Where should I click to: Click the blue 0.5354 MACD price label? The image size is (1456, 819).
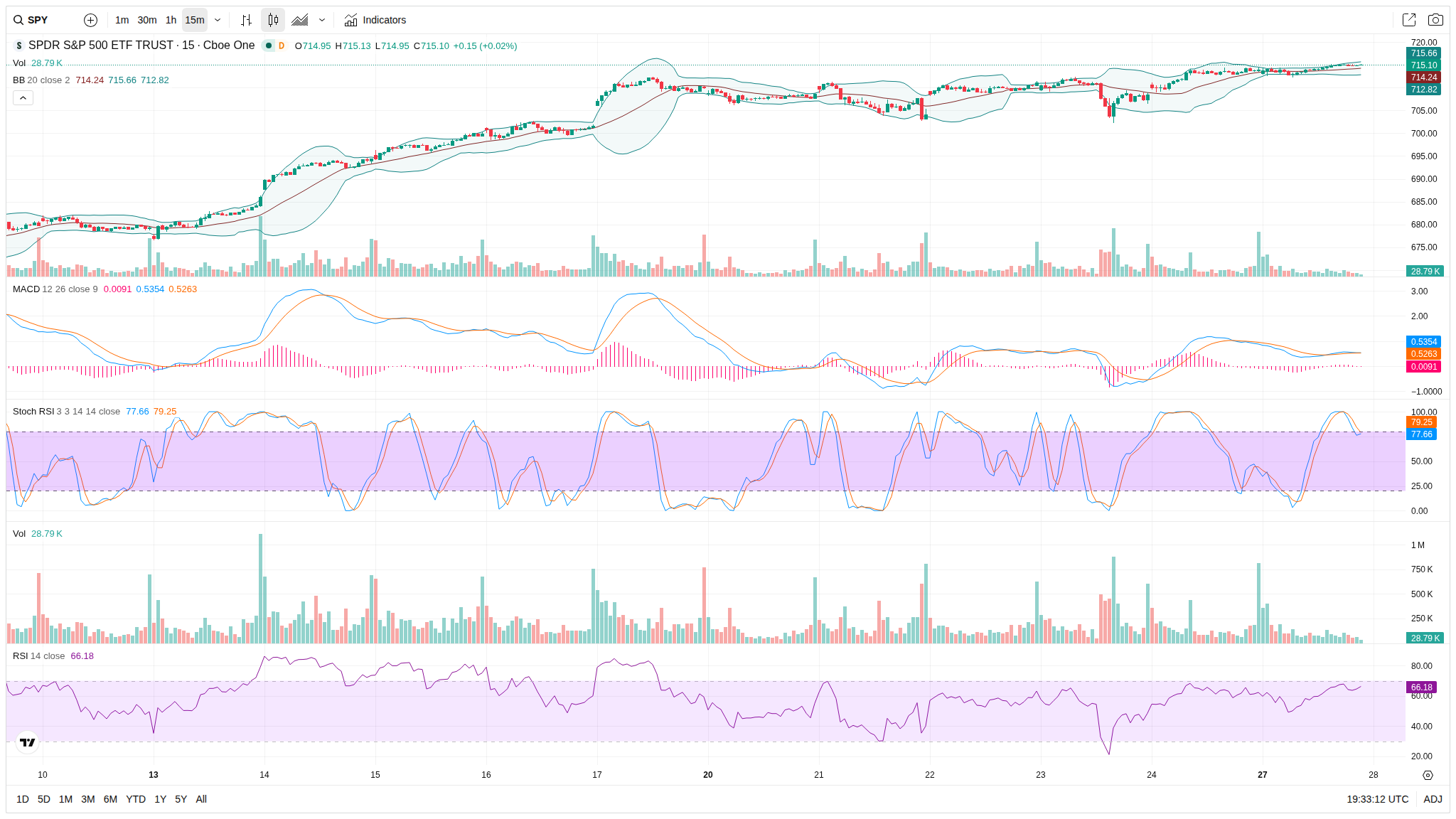tap(1424, 342)
